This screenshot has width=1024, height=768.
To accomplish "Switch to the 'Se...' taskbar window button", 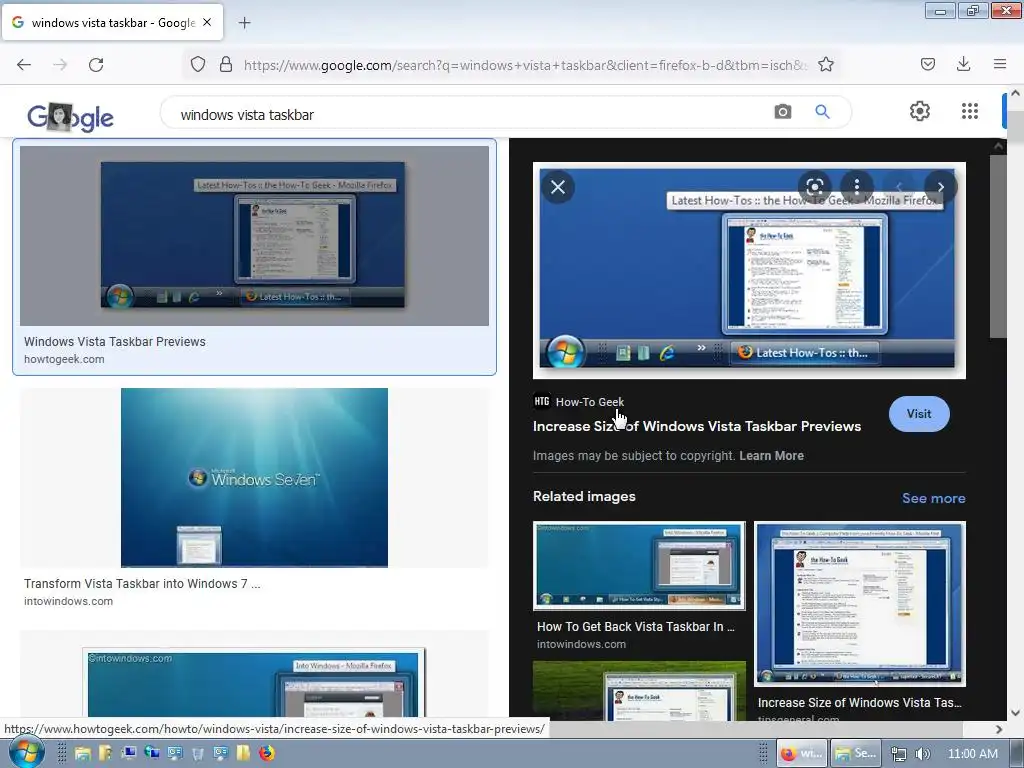I will (x=856, y=753).
